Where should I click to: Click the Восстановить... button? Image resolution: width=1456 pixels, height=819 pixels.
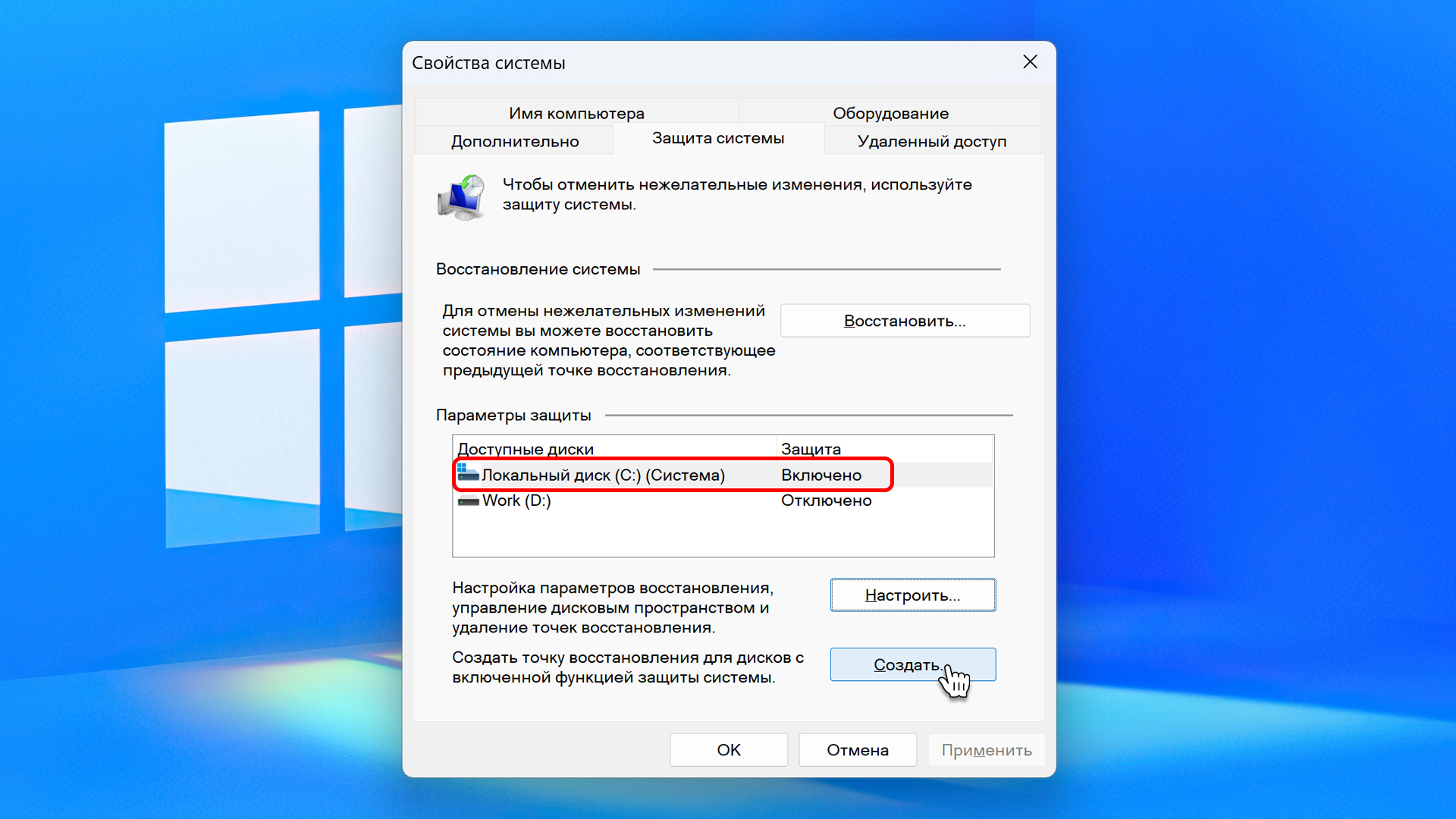pos(905,321)
